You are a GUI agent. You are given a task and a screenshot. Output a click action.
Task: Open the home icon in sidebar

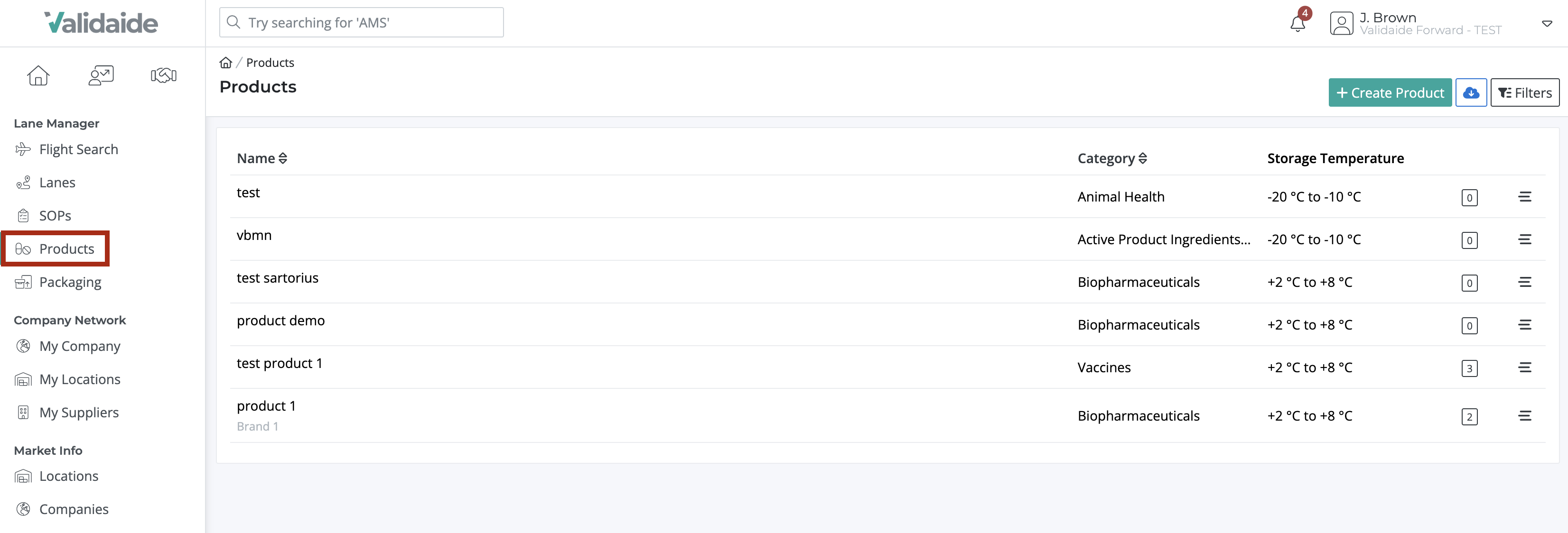click(38, 75)
